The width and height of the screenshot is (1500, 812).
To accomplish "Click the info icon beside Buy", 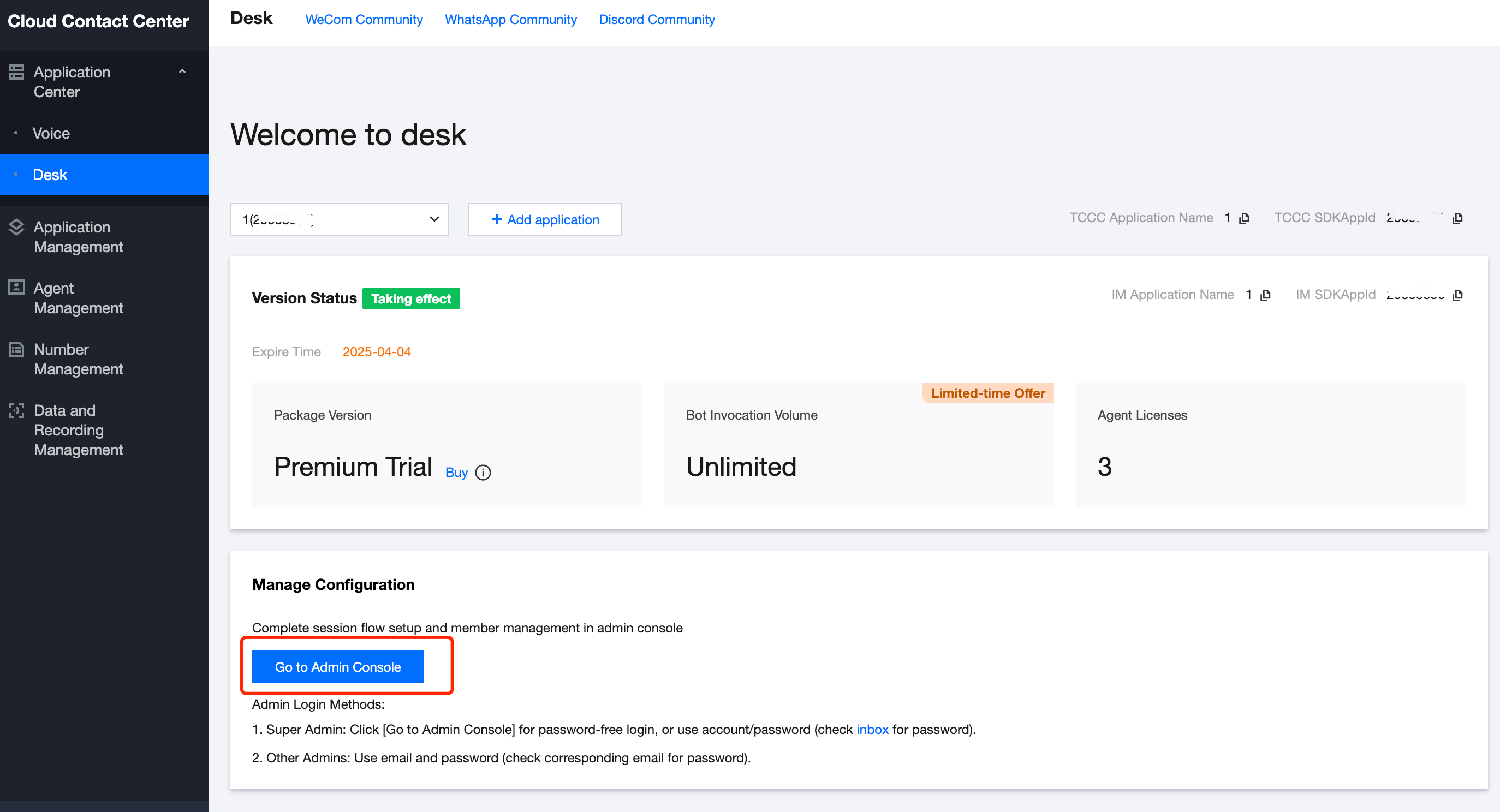I will (x=483, y=473).
